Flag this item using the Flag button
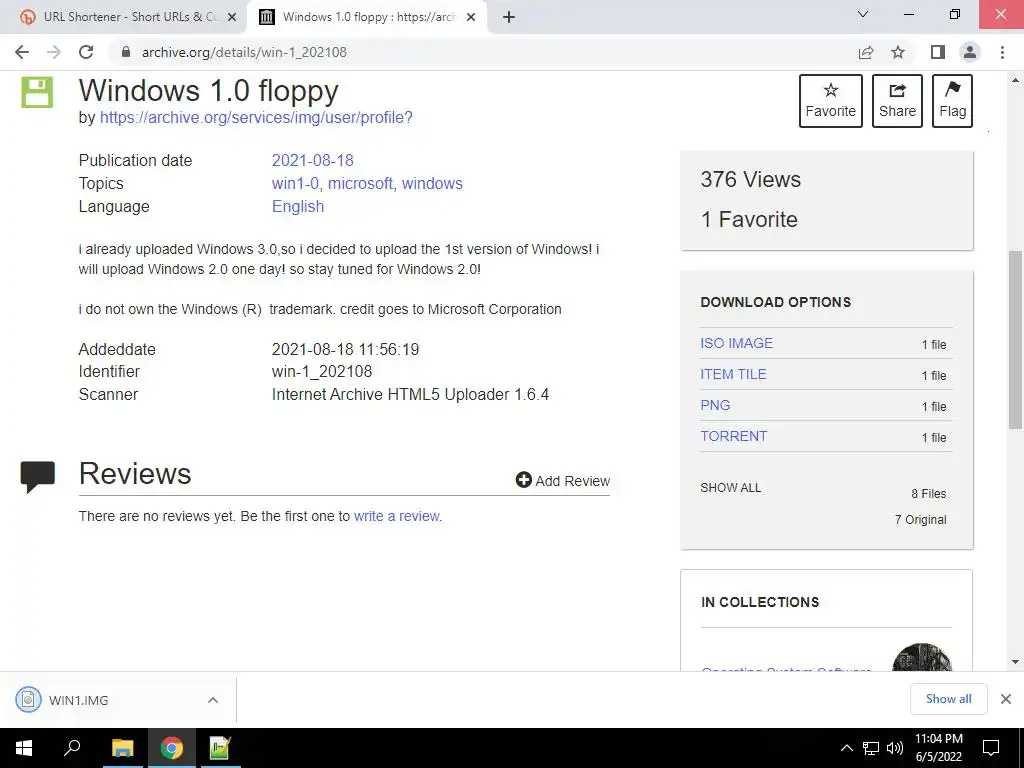1024x768 pixels. coord(952,101)
